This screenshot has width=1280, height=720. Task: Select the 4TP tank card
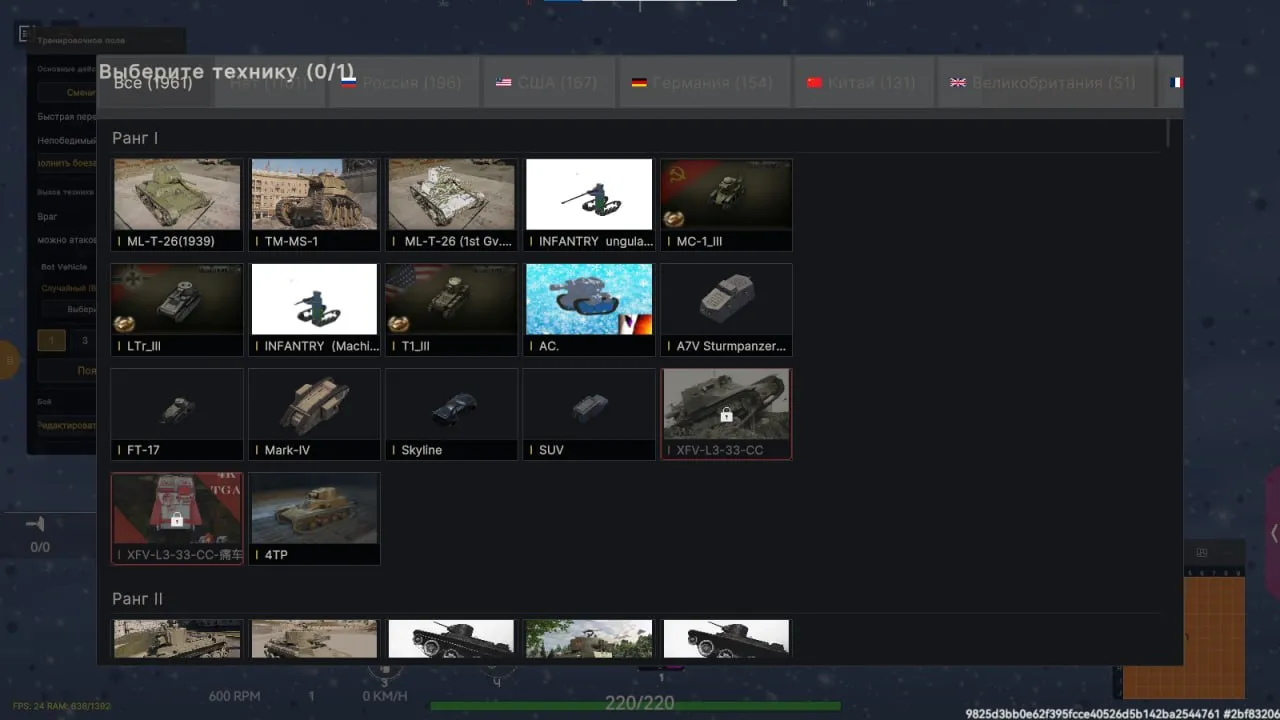tap(314, 518)
